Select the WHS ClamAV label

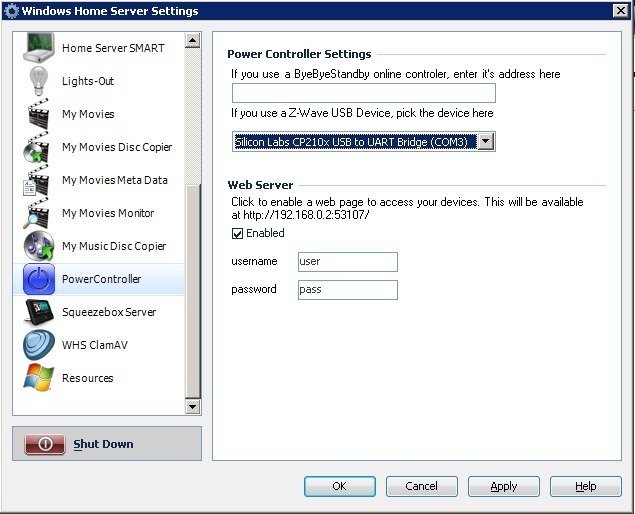click(x=95, y=345)
